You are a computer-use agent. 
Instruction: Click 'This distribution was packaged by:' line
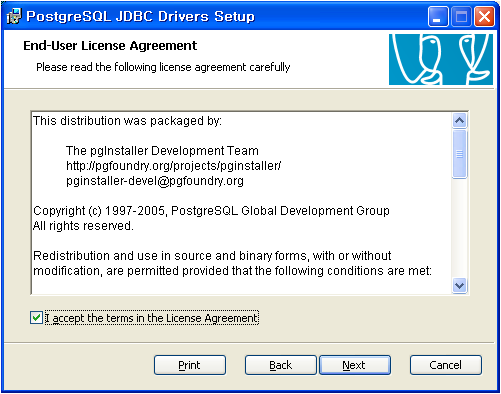(127, 121)
